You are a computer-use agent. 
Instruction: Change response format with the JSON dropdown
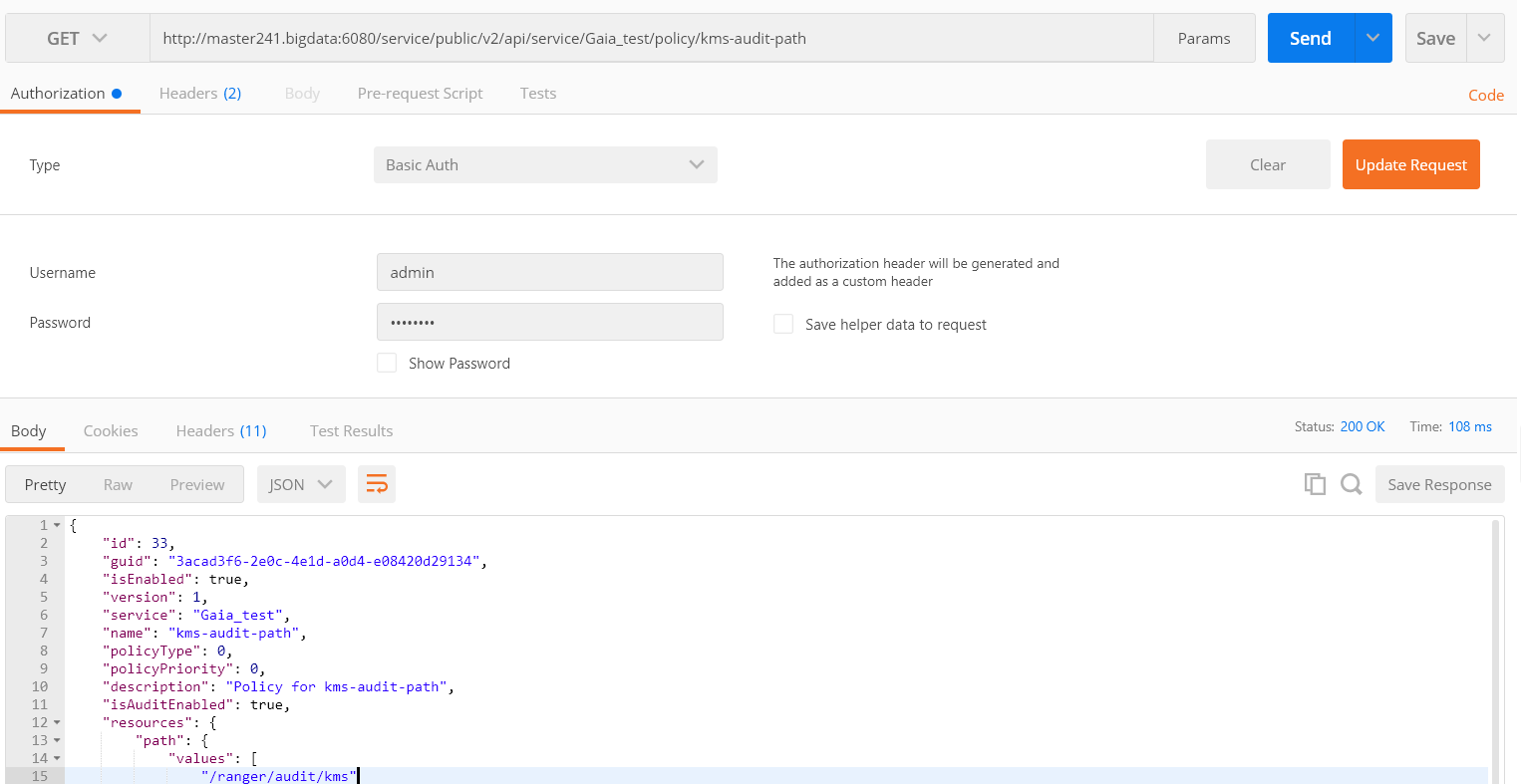pyautogui.click(x=300, y=484)
